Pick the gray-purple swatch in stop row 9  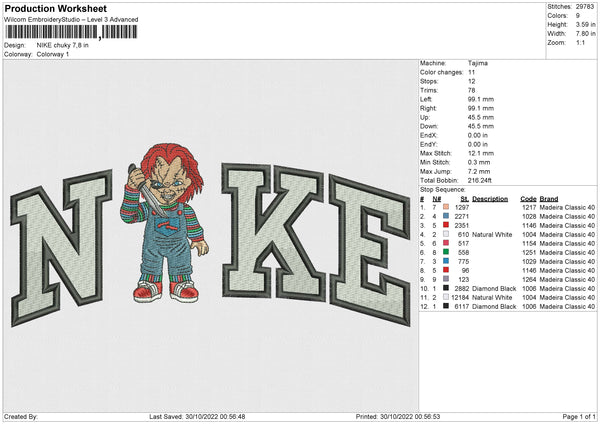click(445, 279)
